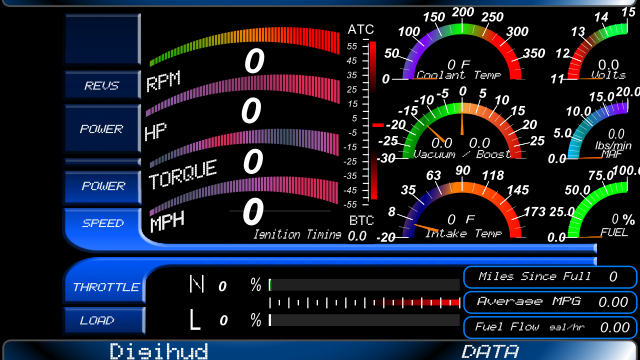This screenshot has height=360, width=640.
Task: Click the ignition timing vertical bar
Action: [x=373, y=120]
